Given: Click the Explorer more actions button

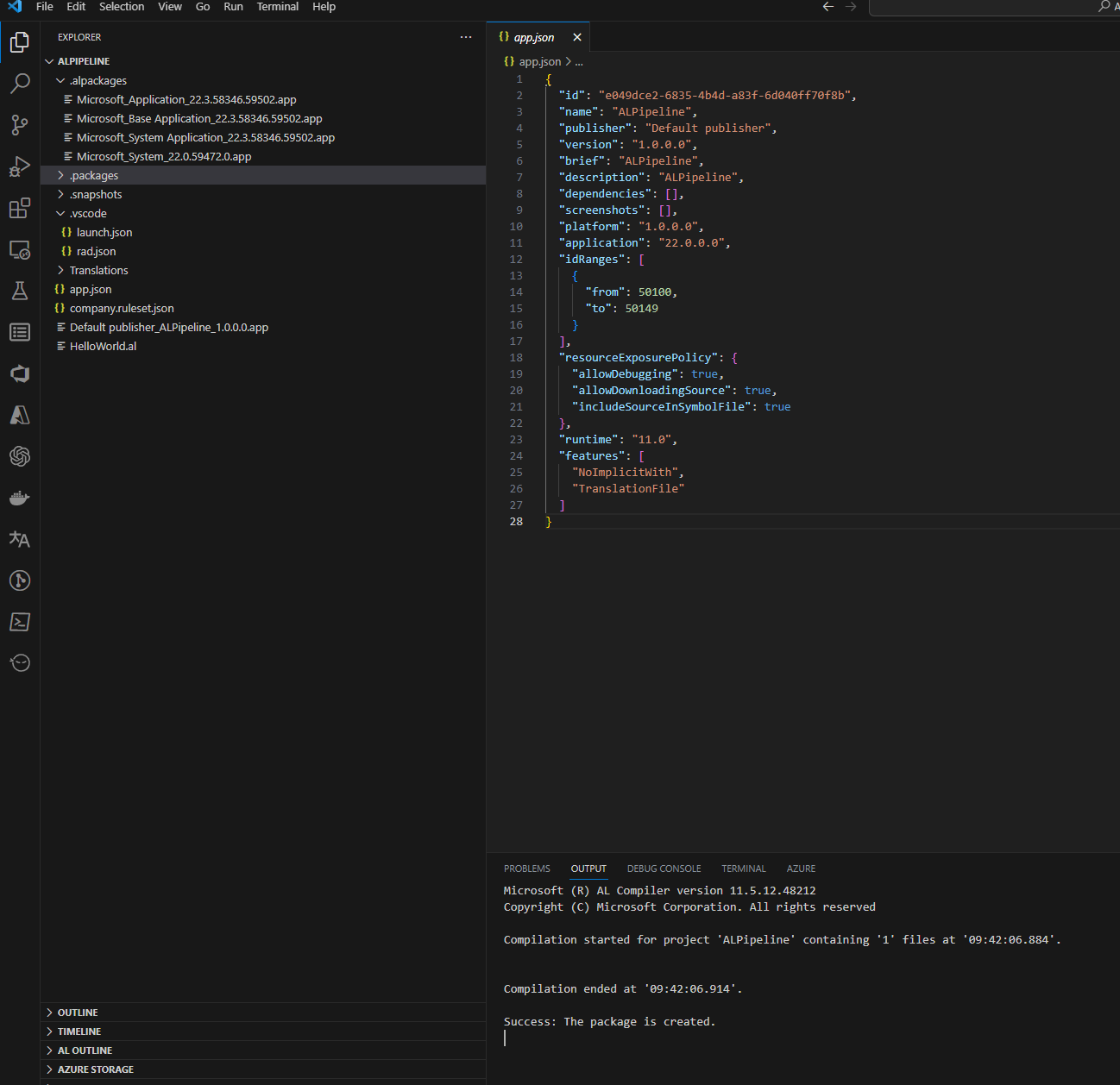Looking at the screenshot, I should coord(466,37).
